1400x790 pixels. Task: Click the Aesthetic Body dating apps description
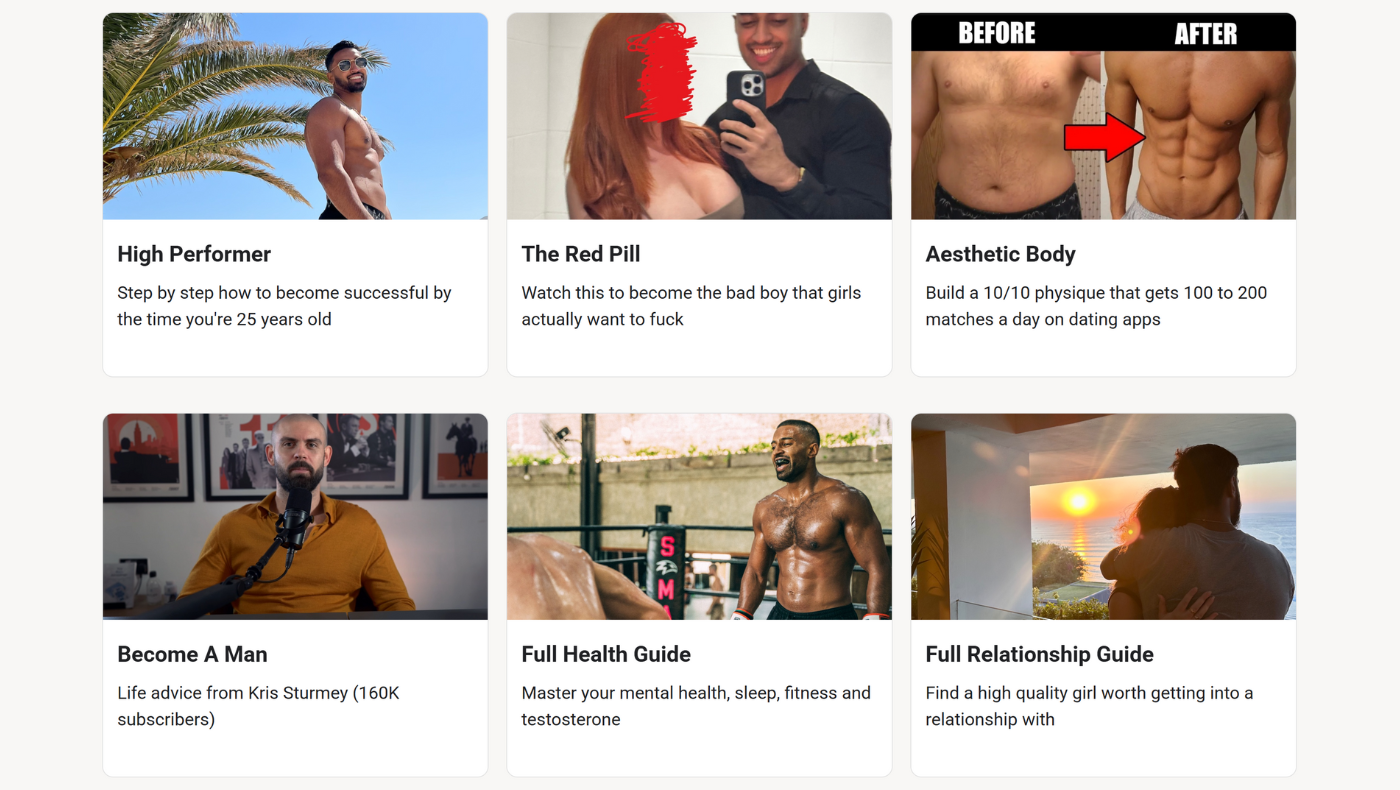(1096, 306)
